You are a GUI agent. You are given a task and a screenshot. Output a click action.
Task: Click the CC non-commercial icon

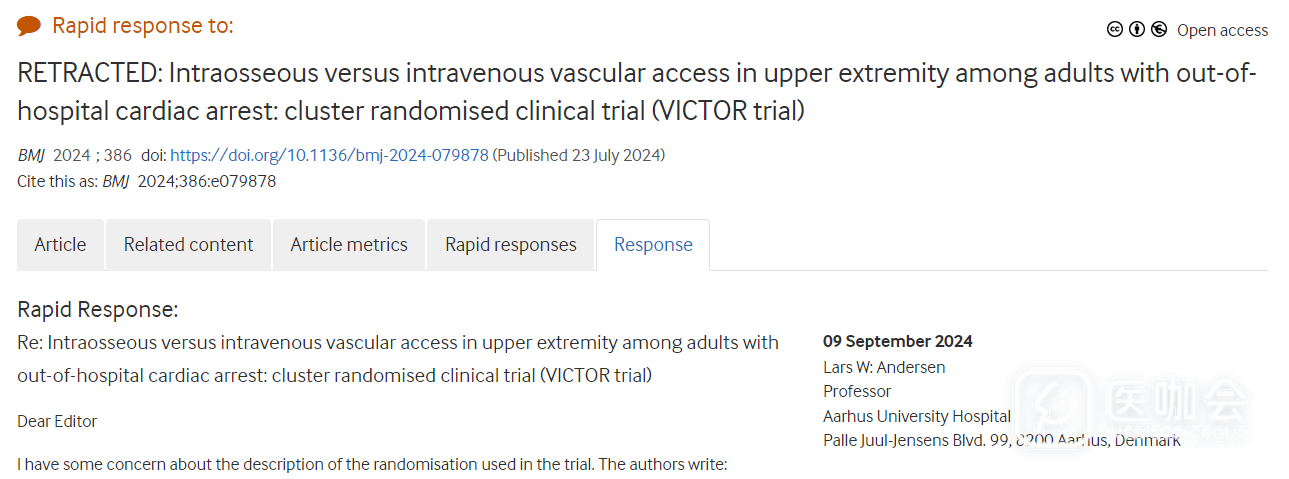click(1159, 30)
